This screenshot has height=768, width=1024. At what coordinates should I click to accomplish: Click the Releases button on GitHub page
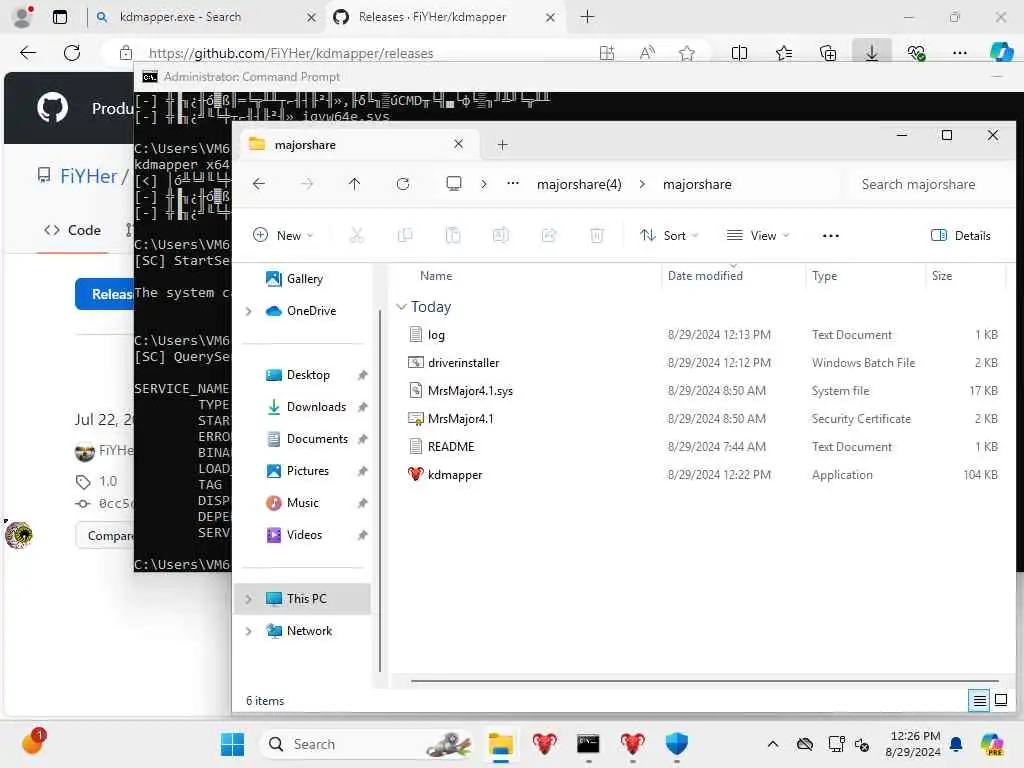click(104, 294)
